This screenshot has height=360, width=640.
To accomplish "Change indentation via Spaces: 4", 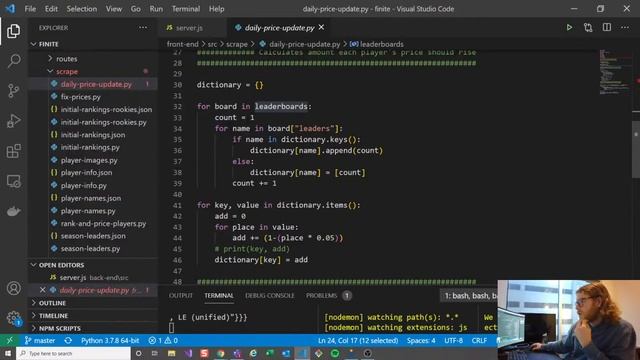I will click(x=421, y=340).
